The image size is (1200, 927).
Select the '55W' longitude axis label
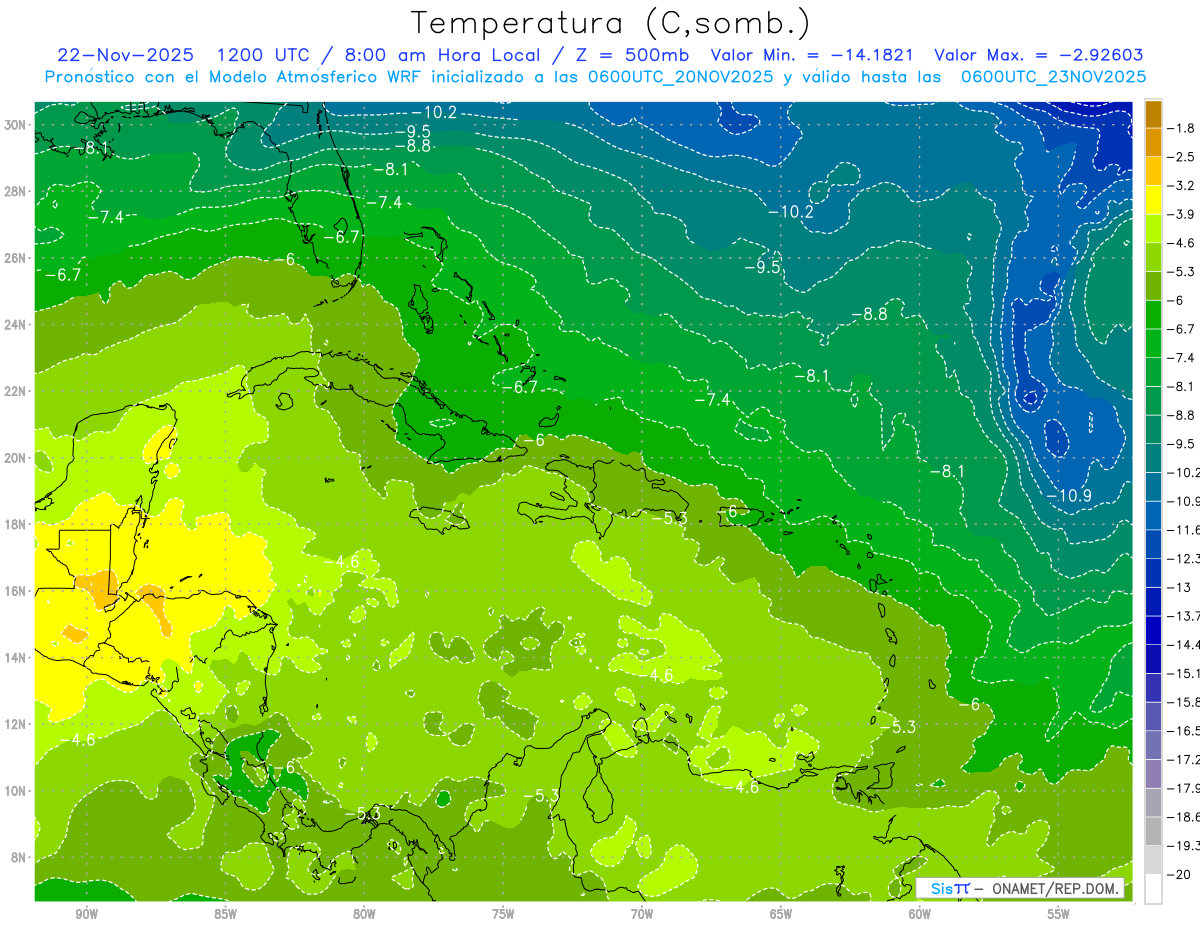pos(1059,914)
